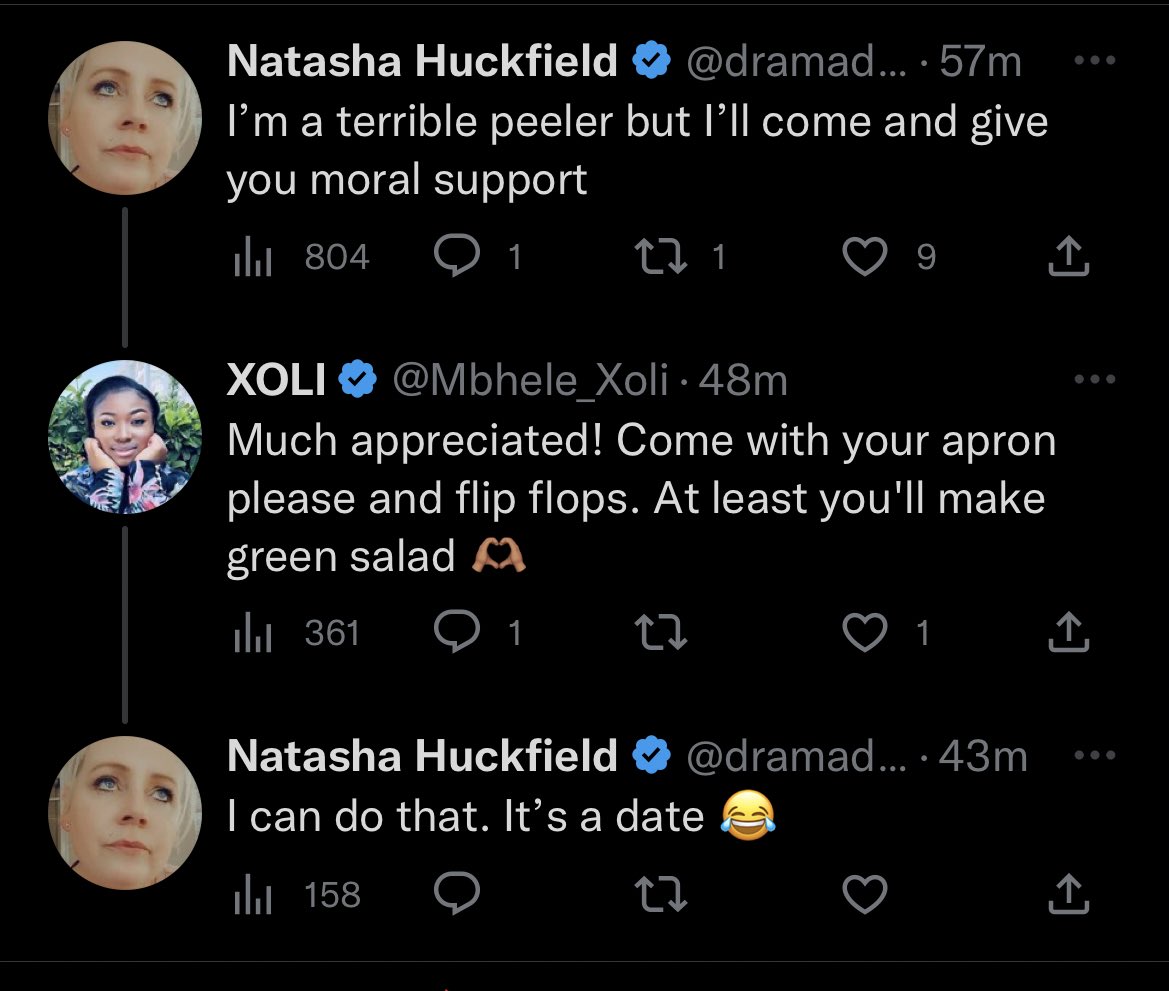Open more options for Natasha's 57m tweet
The width and height of the screenshot is (1169, 991).
tap(1094, 60)
